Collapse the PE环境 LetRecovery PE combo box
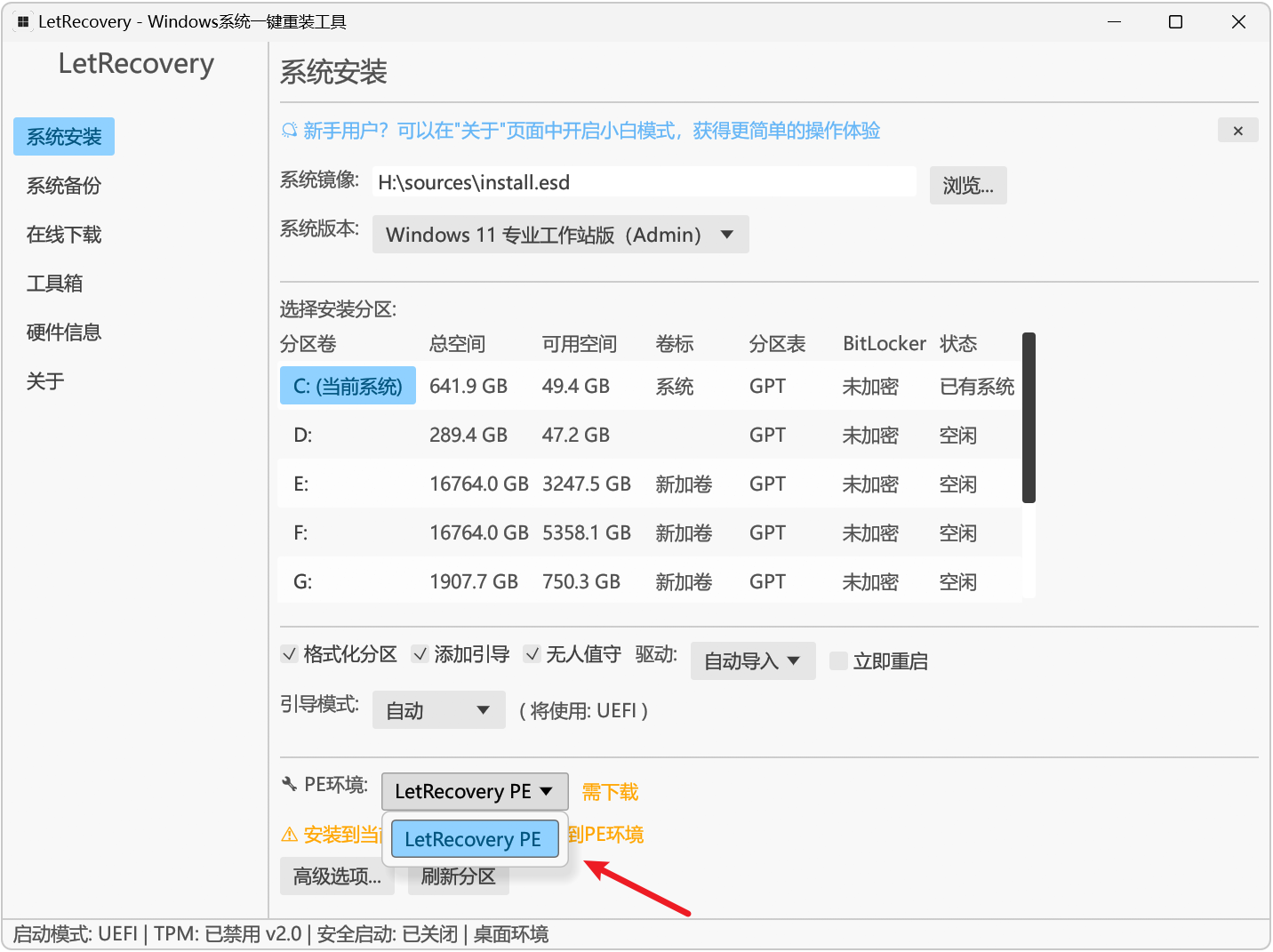This screenshot has width=1273, height=952. (475, 791)
